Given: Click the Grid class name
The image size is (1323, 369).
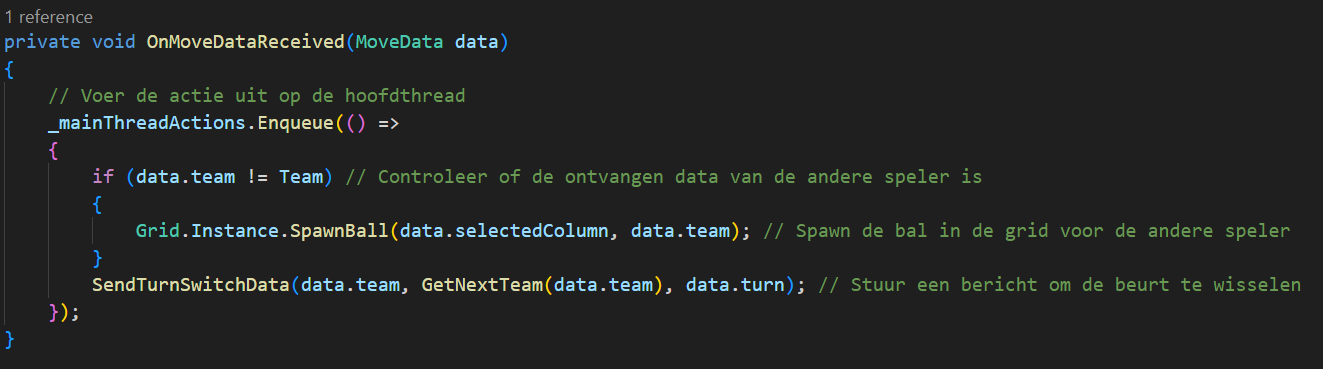Looking at the screenshot, I should point(157,231).
